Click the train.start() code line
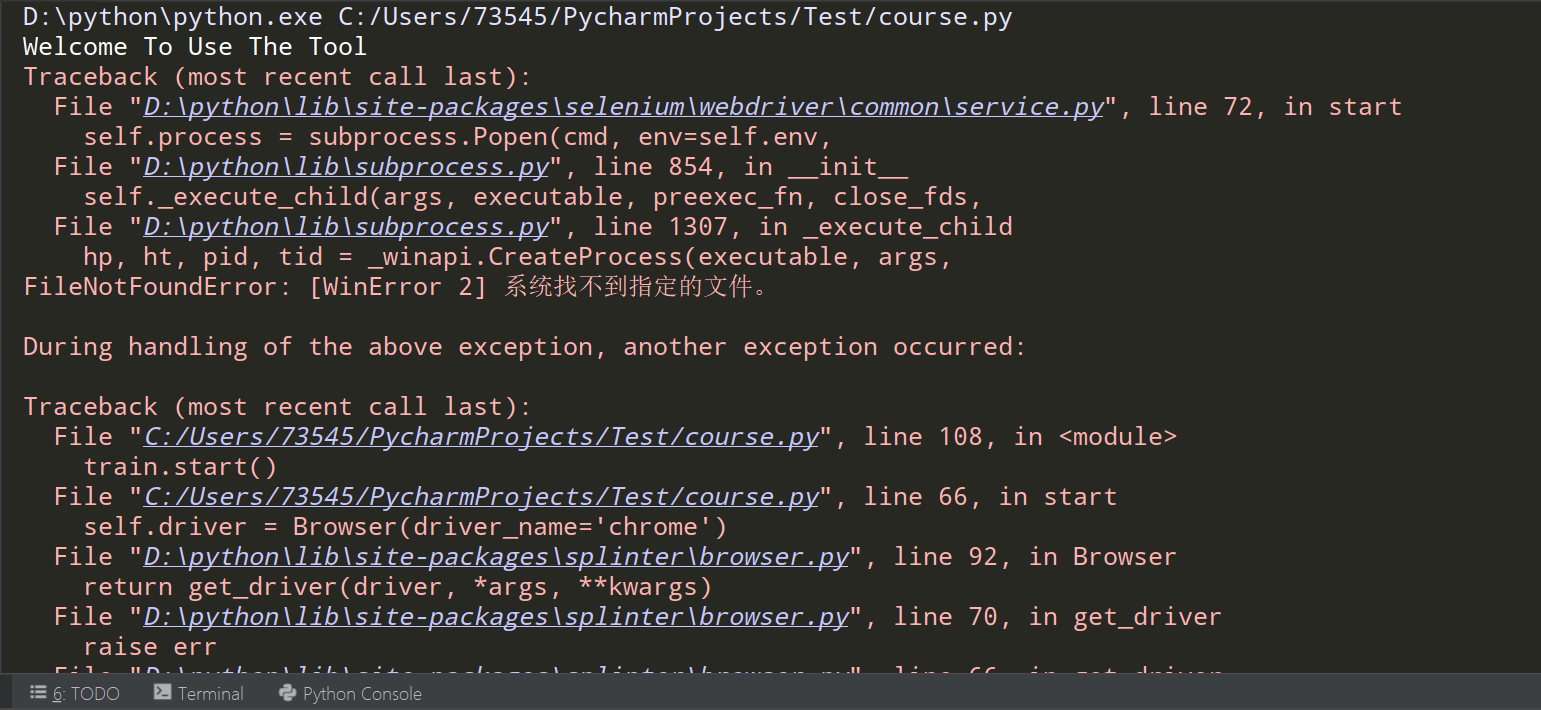The height and width of the screenshot is (710, 1541). (x=180, y=466)
